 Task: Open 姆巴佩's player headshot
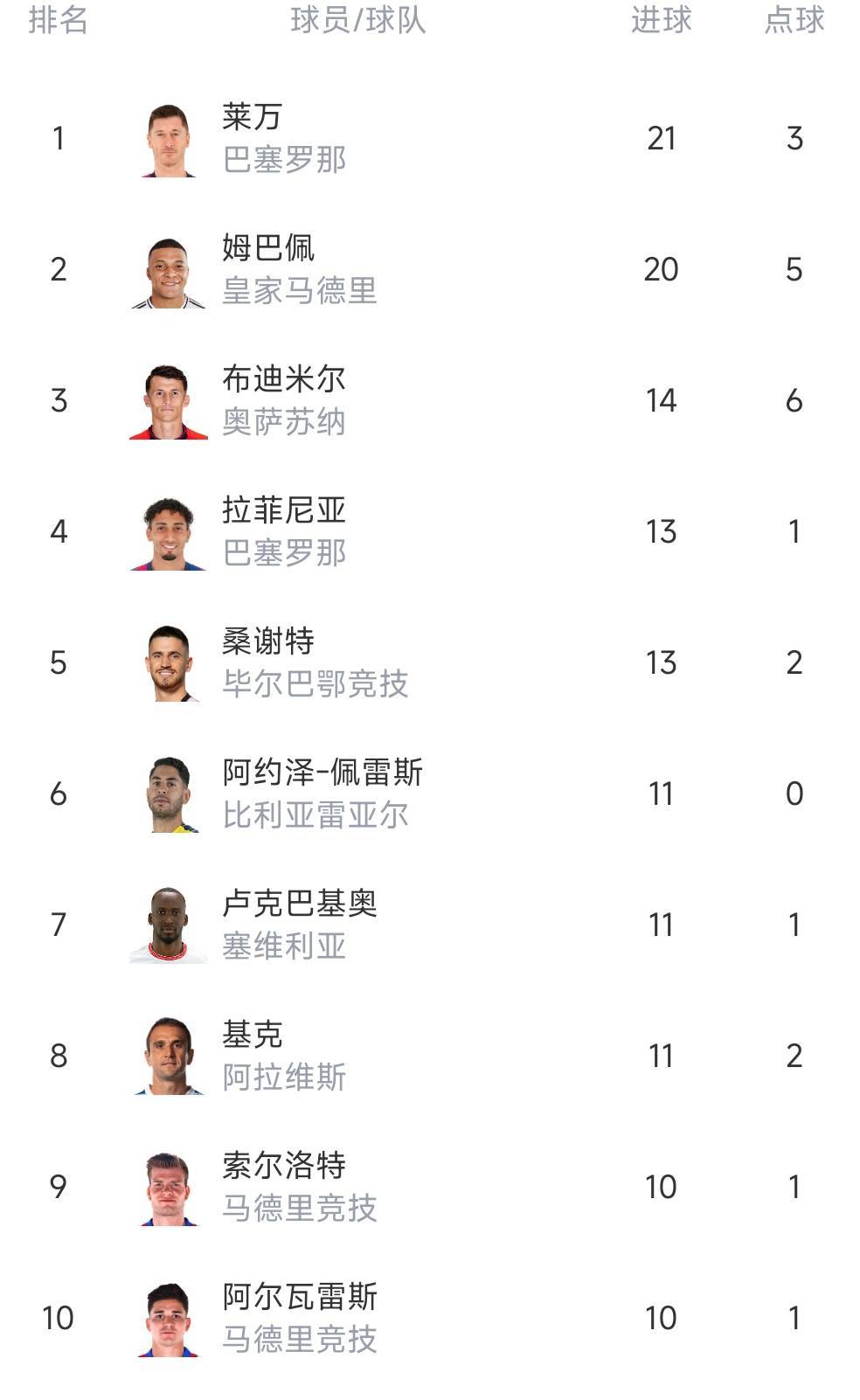point(169,271)
